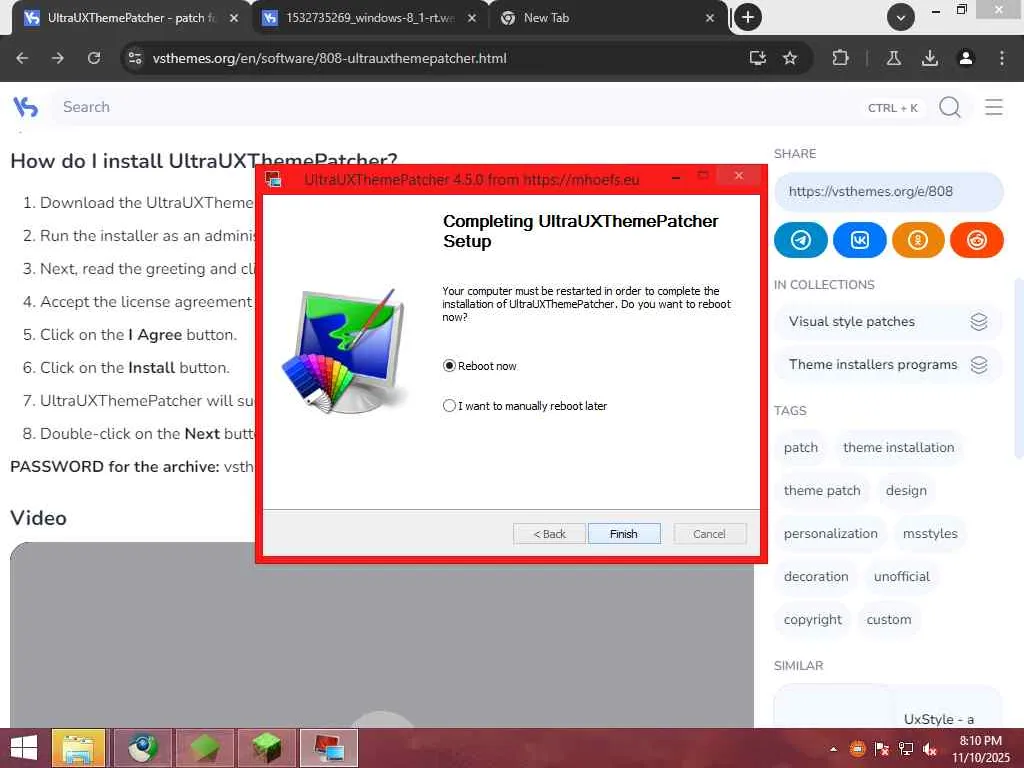
Task: Close the 1532735269_windows tab
Action: [472, 18]
